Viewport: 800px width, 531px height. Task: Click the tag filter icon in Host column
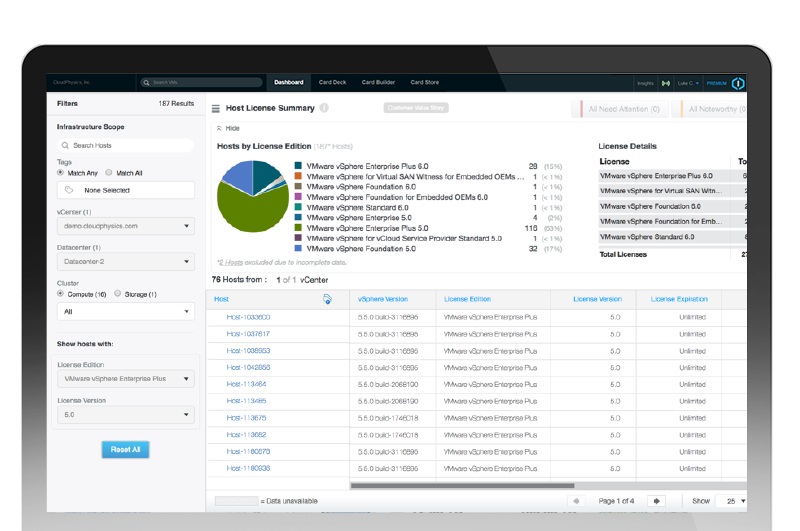point(327,299)
